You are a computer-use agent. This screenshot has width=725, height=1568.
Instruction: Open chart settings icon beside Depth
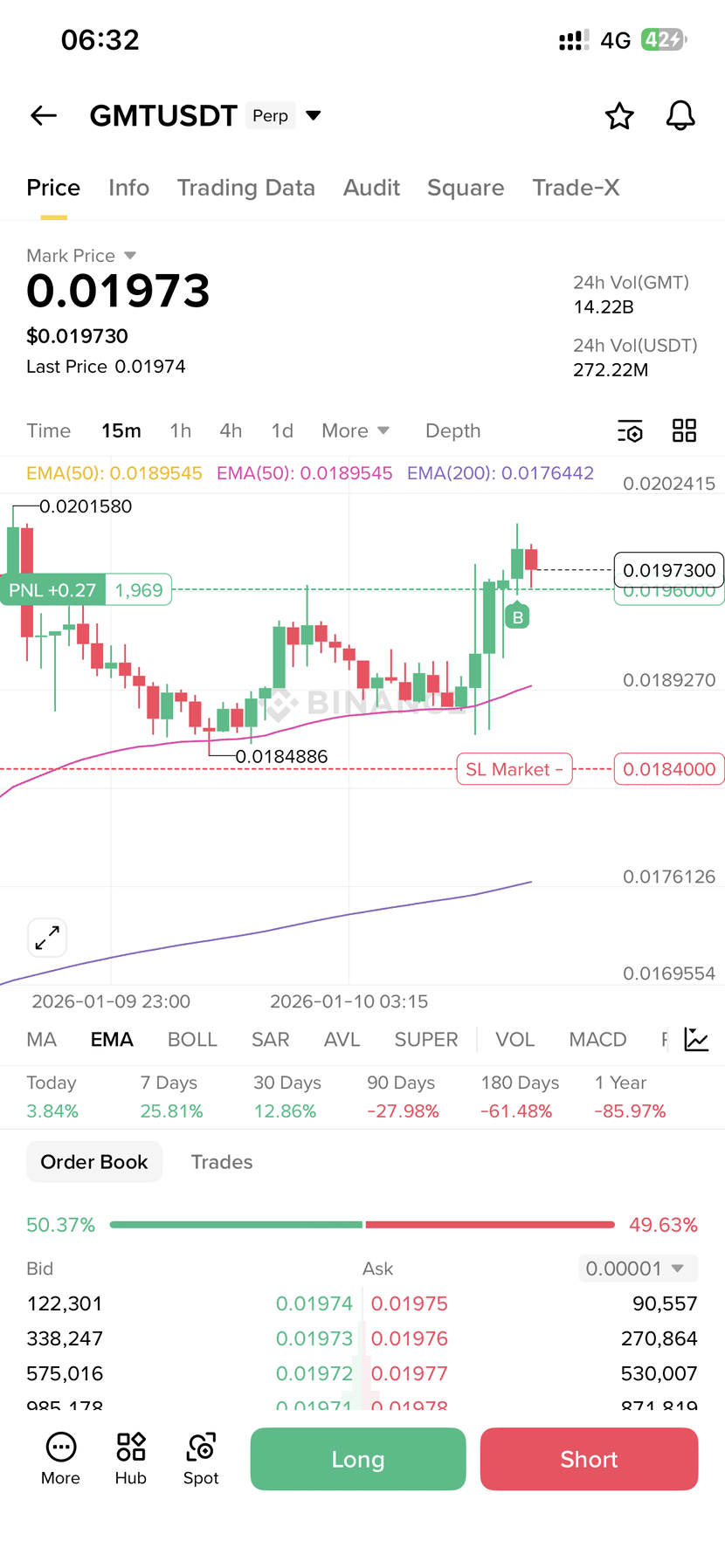click(x=630, y=430)
